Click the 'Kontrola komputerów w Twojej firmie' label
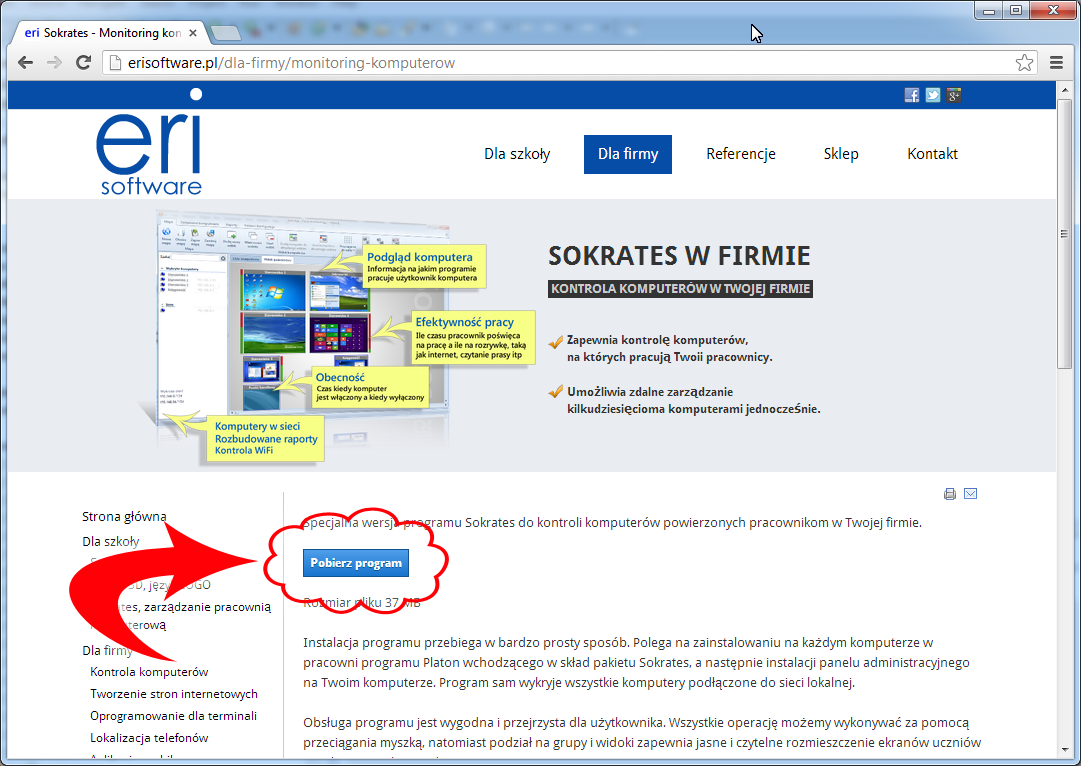The width and height of the screenshot is (1081, 766). tap(680, 289)
